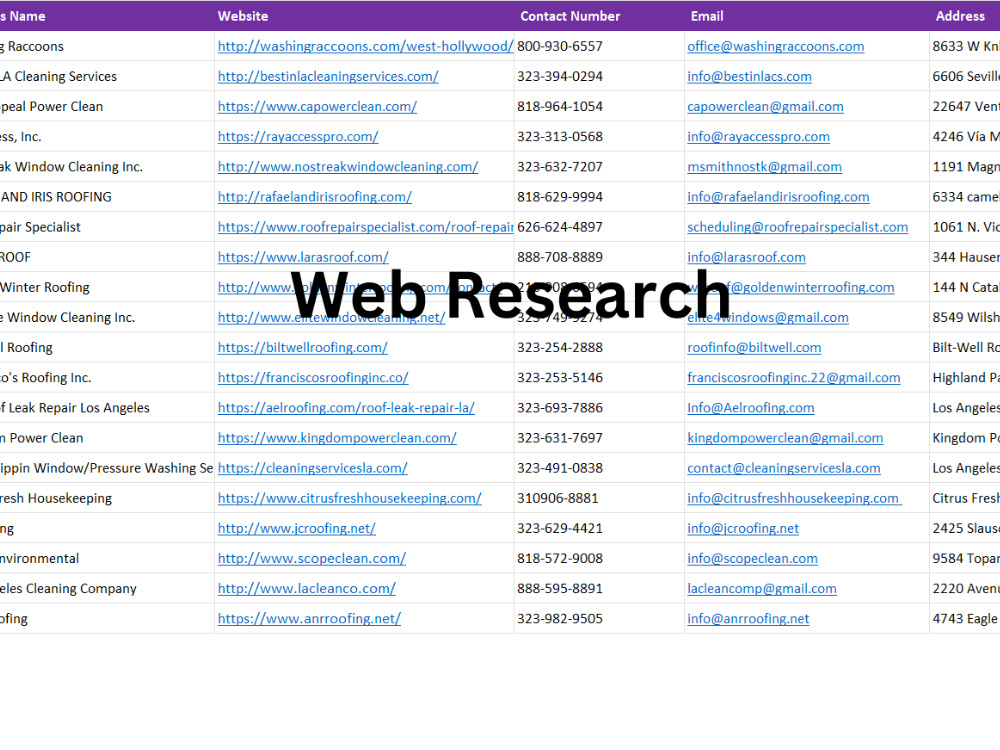Select phone number 323-394-0294
The image size is (1000, 750).
pos(559,77)
